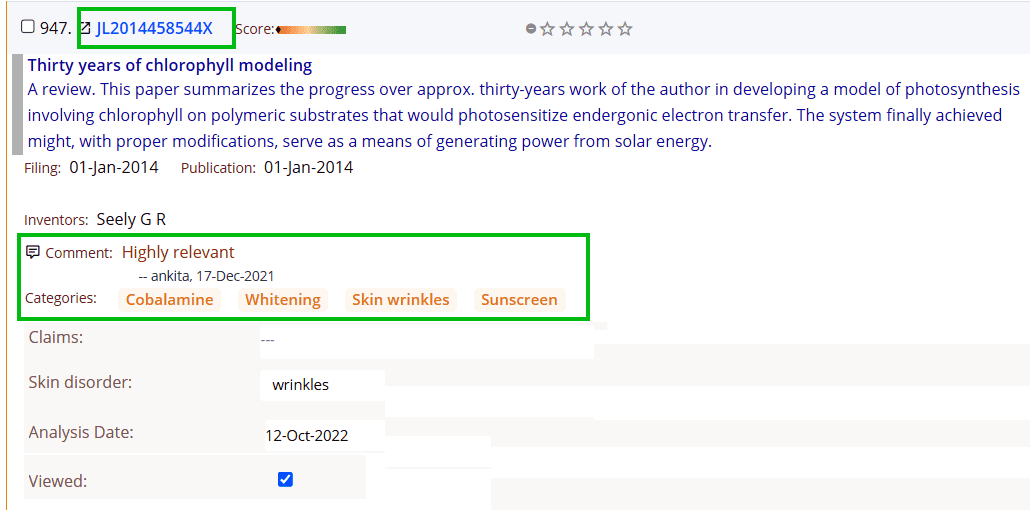
Task: Clear the rating with the grey circle icon
Action: pyautogui.click(x=531, y=29)
